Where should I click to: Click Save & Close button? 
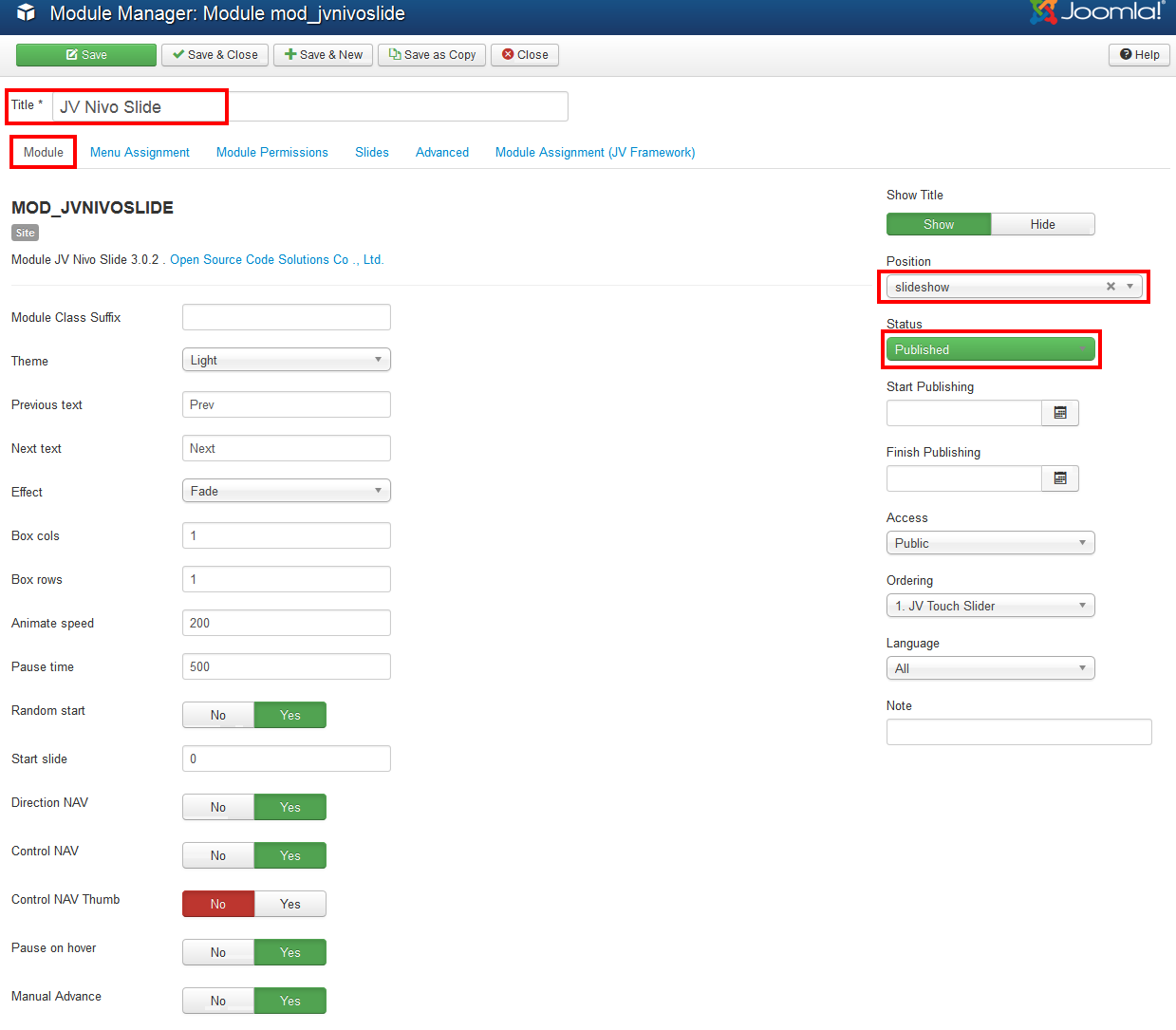[215, 55]
